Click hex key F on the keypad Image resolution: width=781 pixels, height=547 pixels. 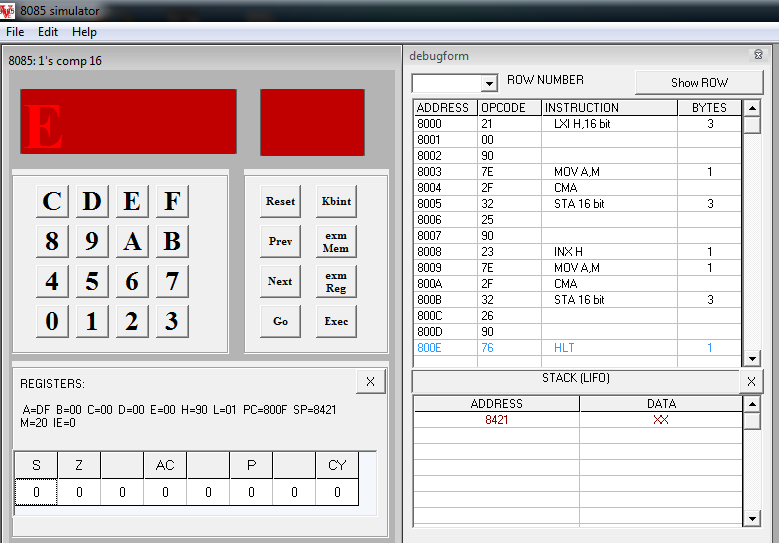(172, 201)
